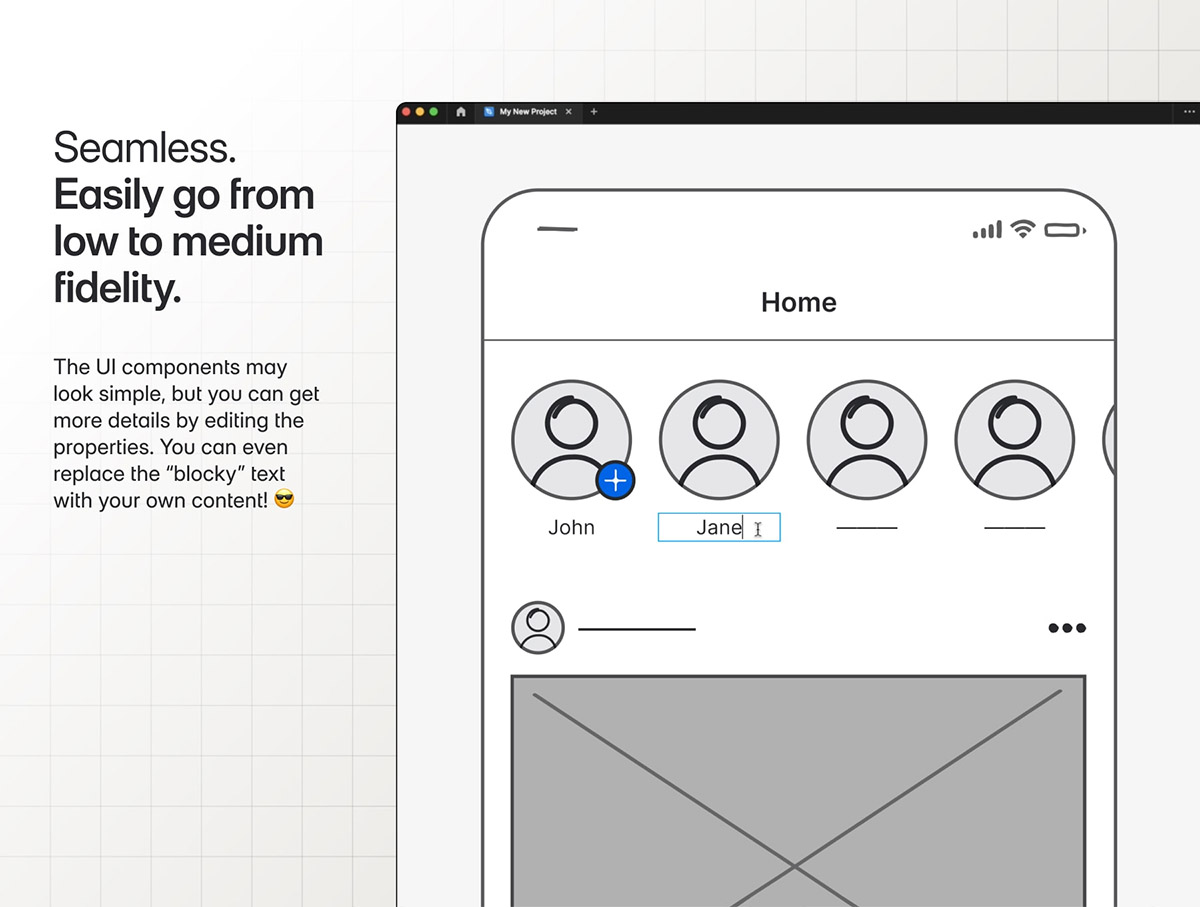Image resolution: width=1200 pixels, height=907 pixels.
Task: Select the large image placeholder box
Action: pos(798,790)
